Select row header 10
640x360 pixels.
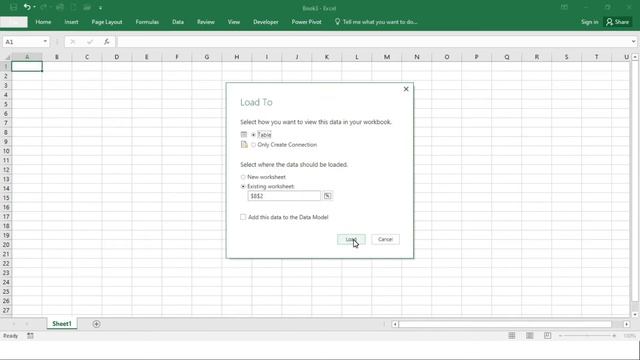click(6, 151)
